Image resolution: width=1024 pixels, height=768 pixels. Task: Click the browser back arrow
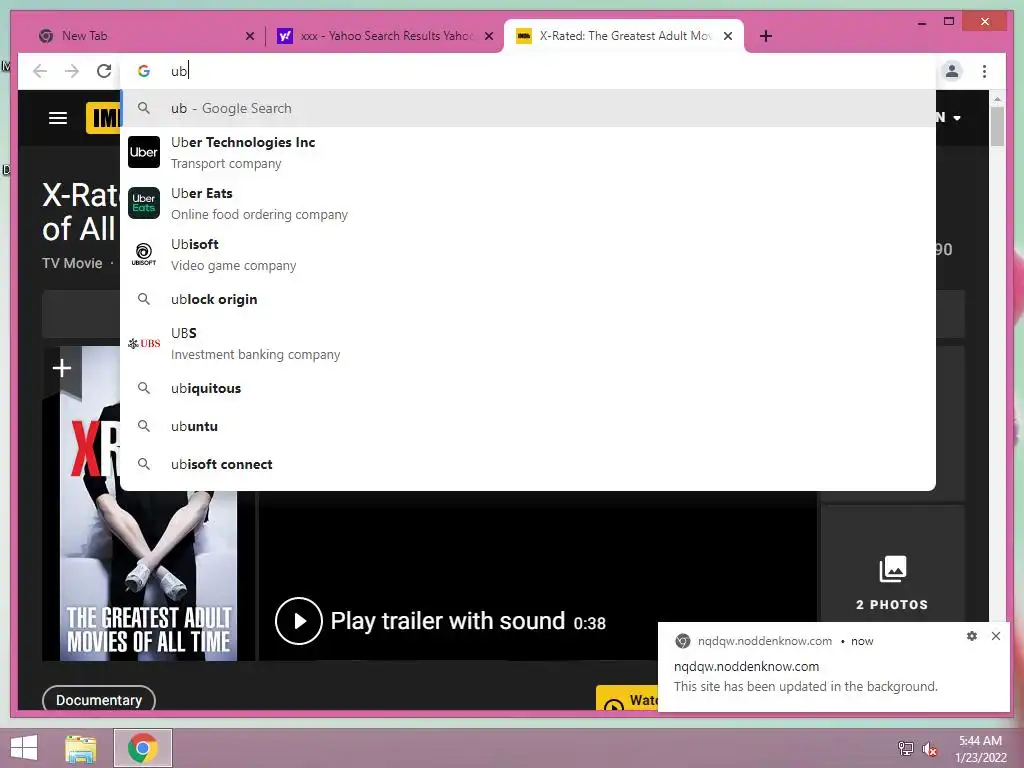40,71
